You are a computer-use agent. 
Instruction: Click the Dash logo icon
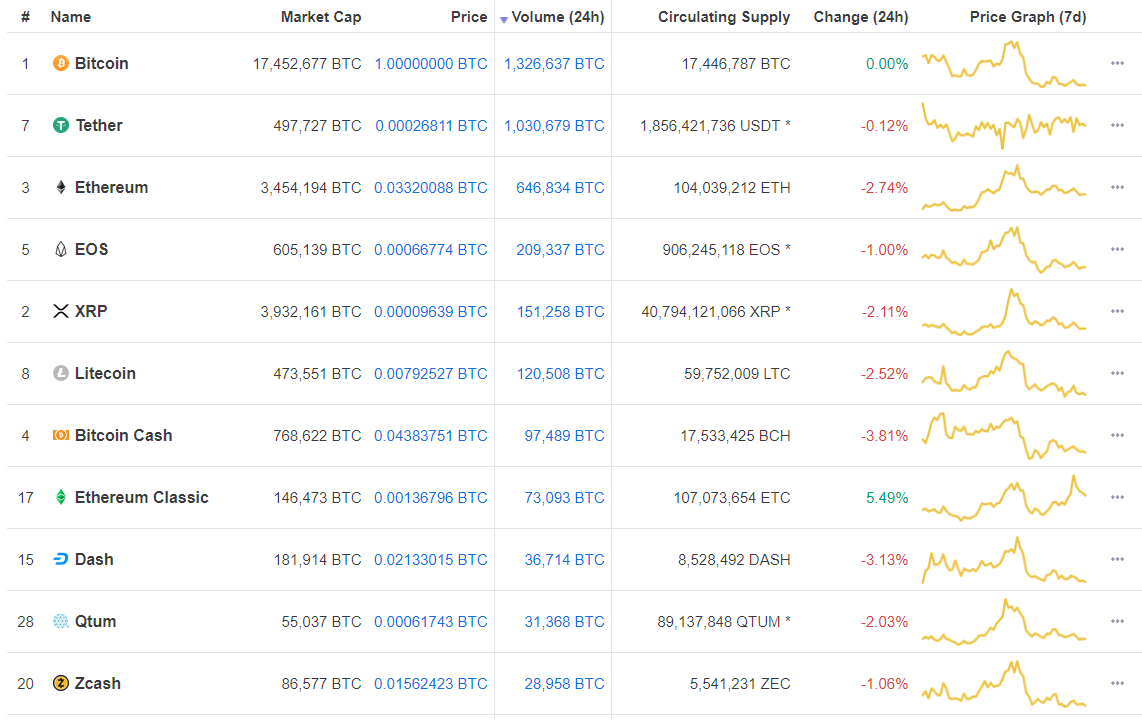(x=61, y=560)
